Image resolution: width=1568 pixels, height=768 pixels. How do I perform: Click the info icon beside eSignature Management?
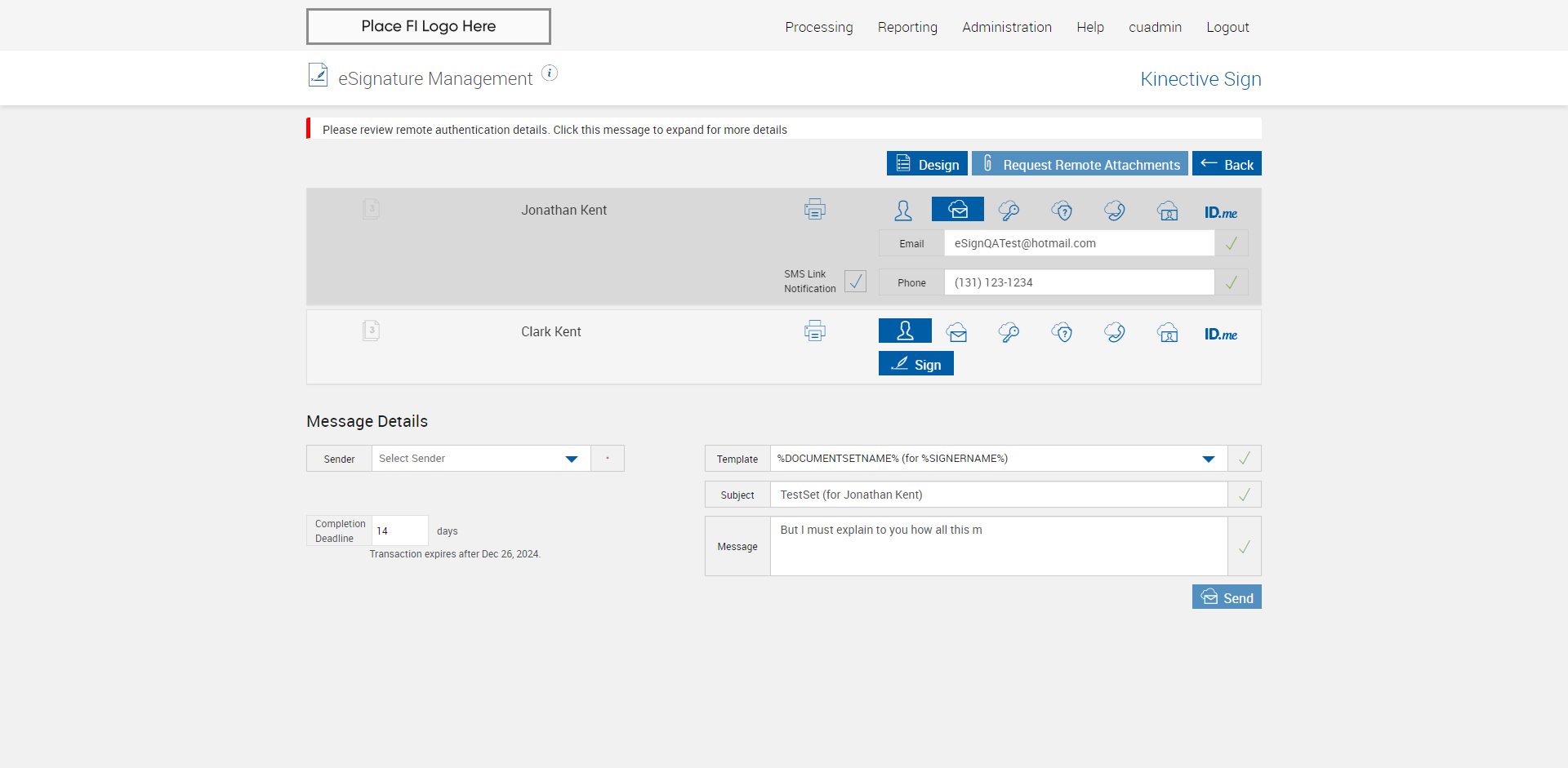tap(550, 73)
